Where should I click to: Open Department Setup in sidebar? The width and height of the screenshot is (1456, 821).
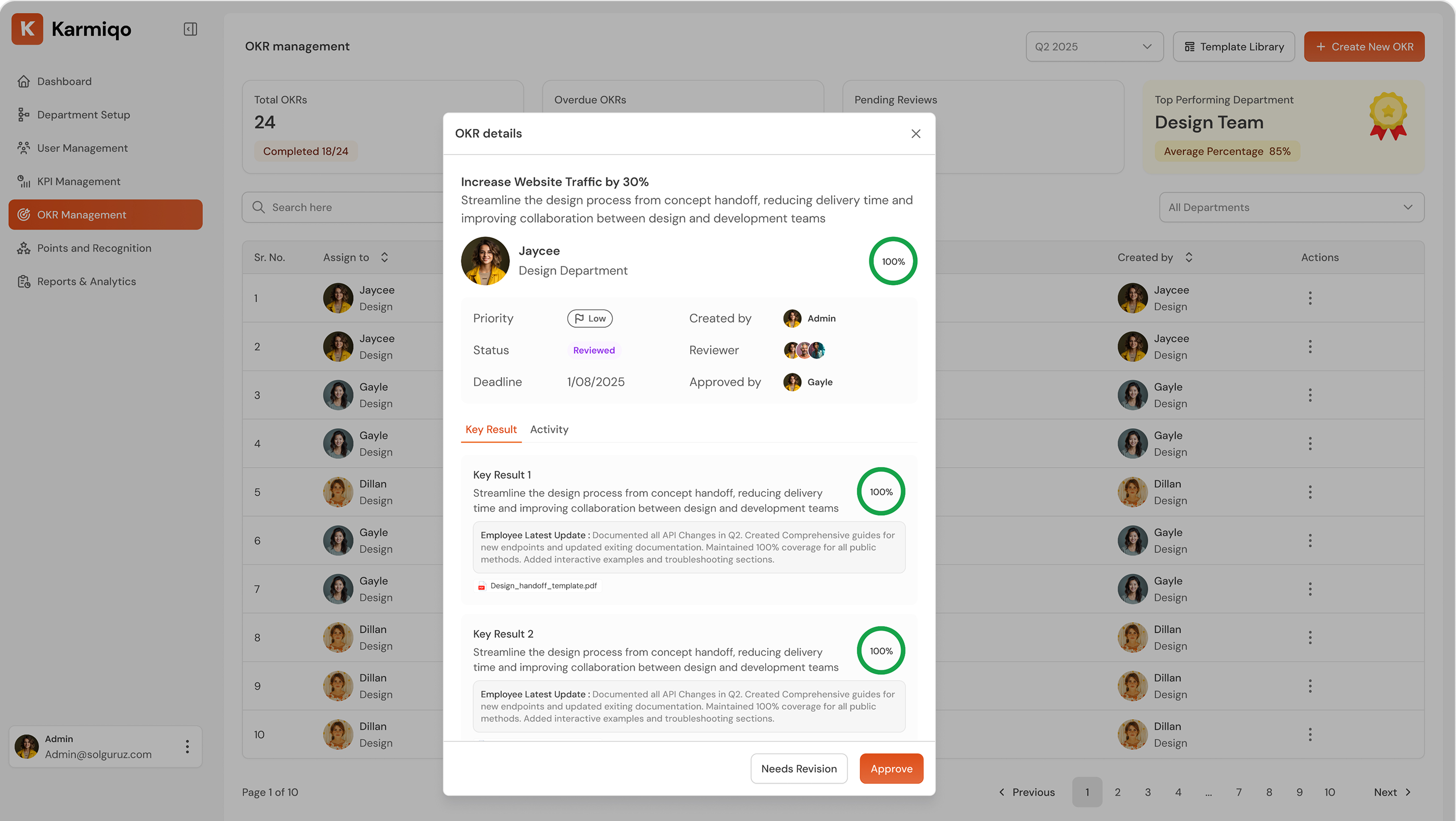(x=105, y=114)
